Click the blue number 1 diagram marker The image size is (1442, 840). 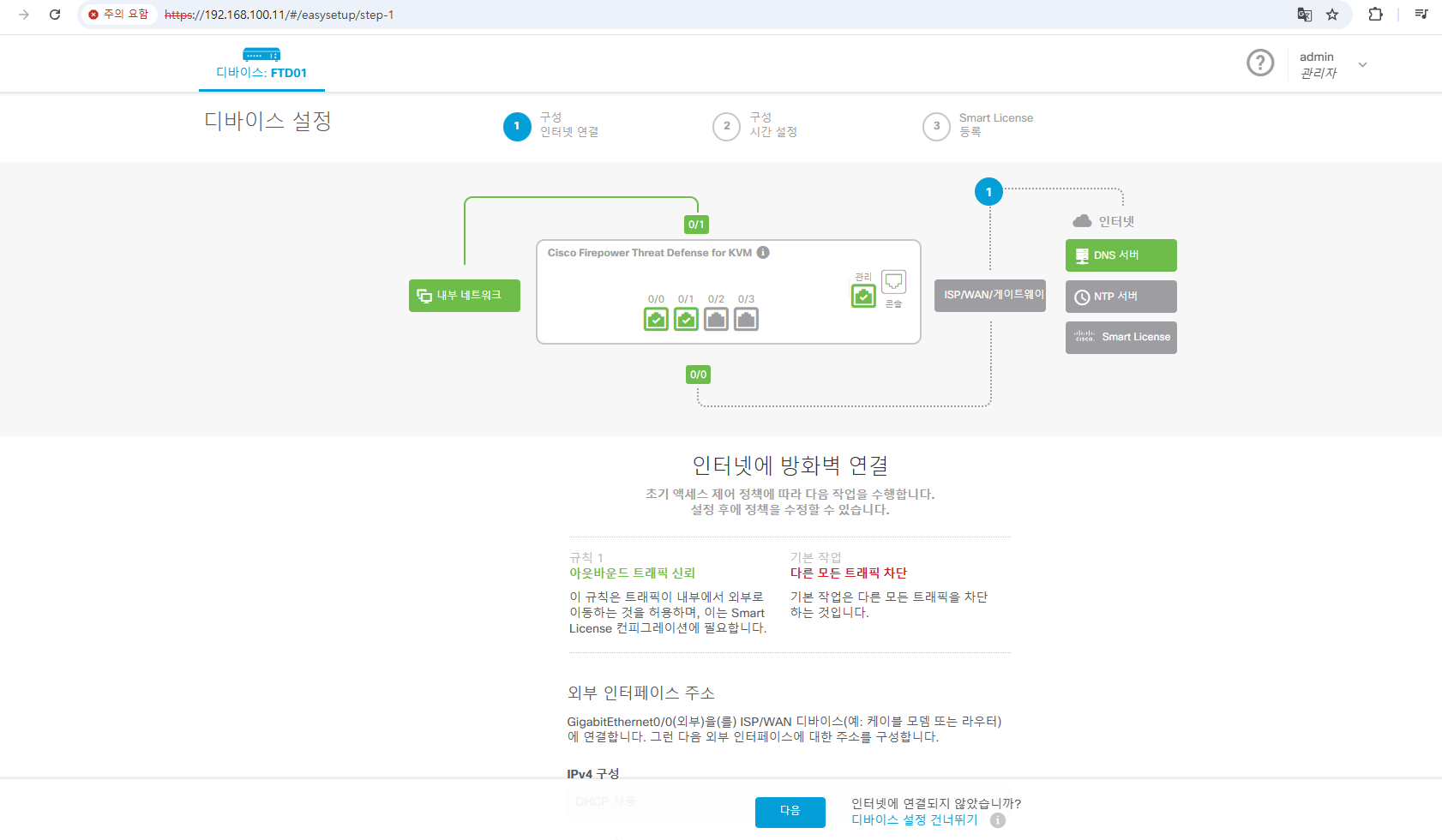tap(988, 192)
